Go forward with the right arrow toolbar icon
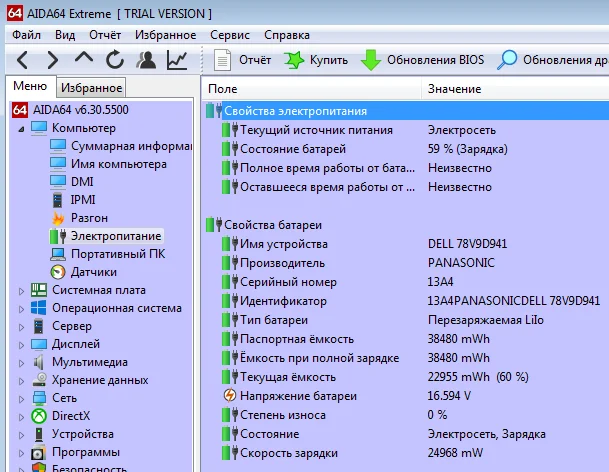This screenshot has height=472, width=609. click(52, 60)
